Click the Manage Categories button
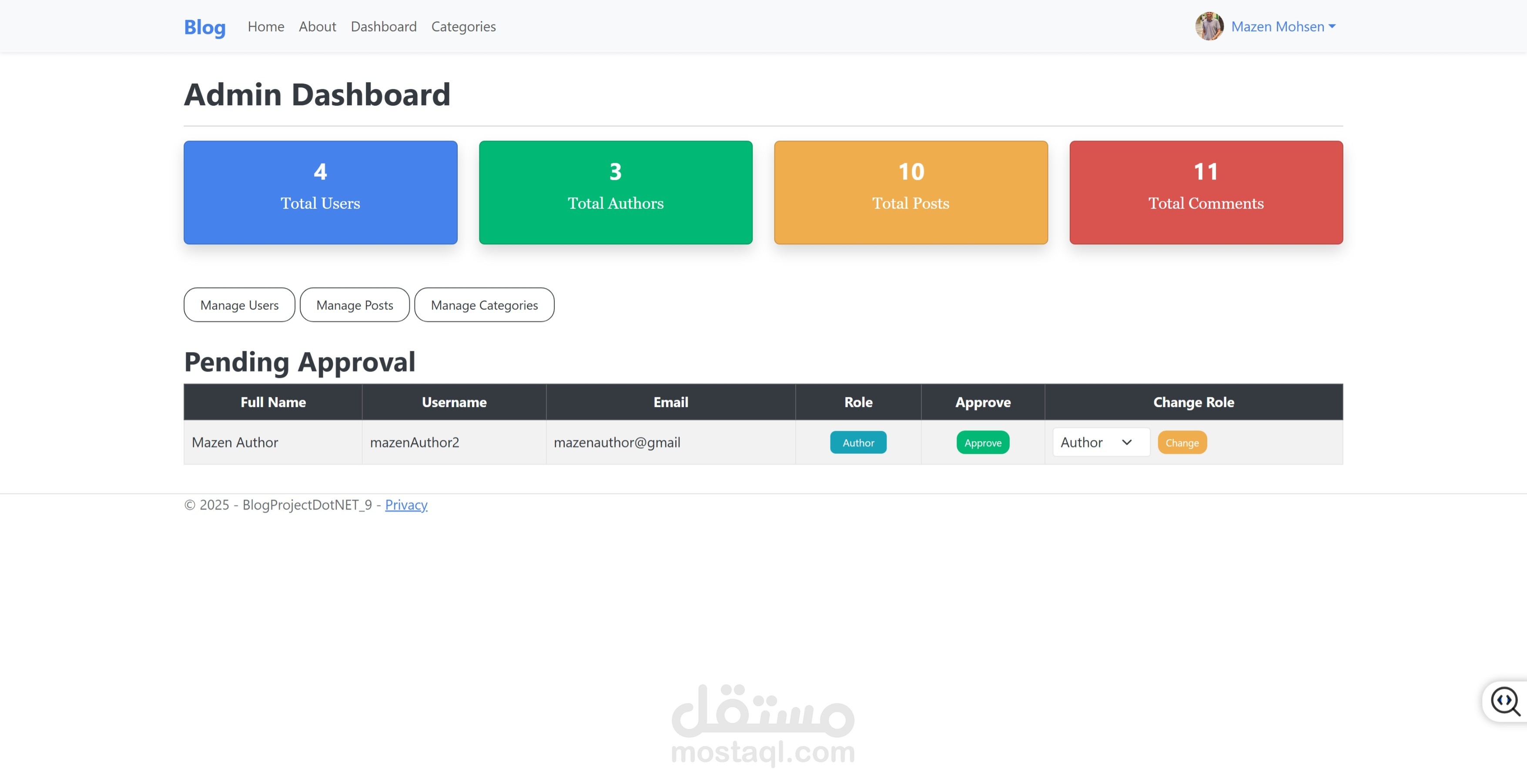This screenshot has width=1527, height=784. click(484, 304)
